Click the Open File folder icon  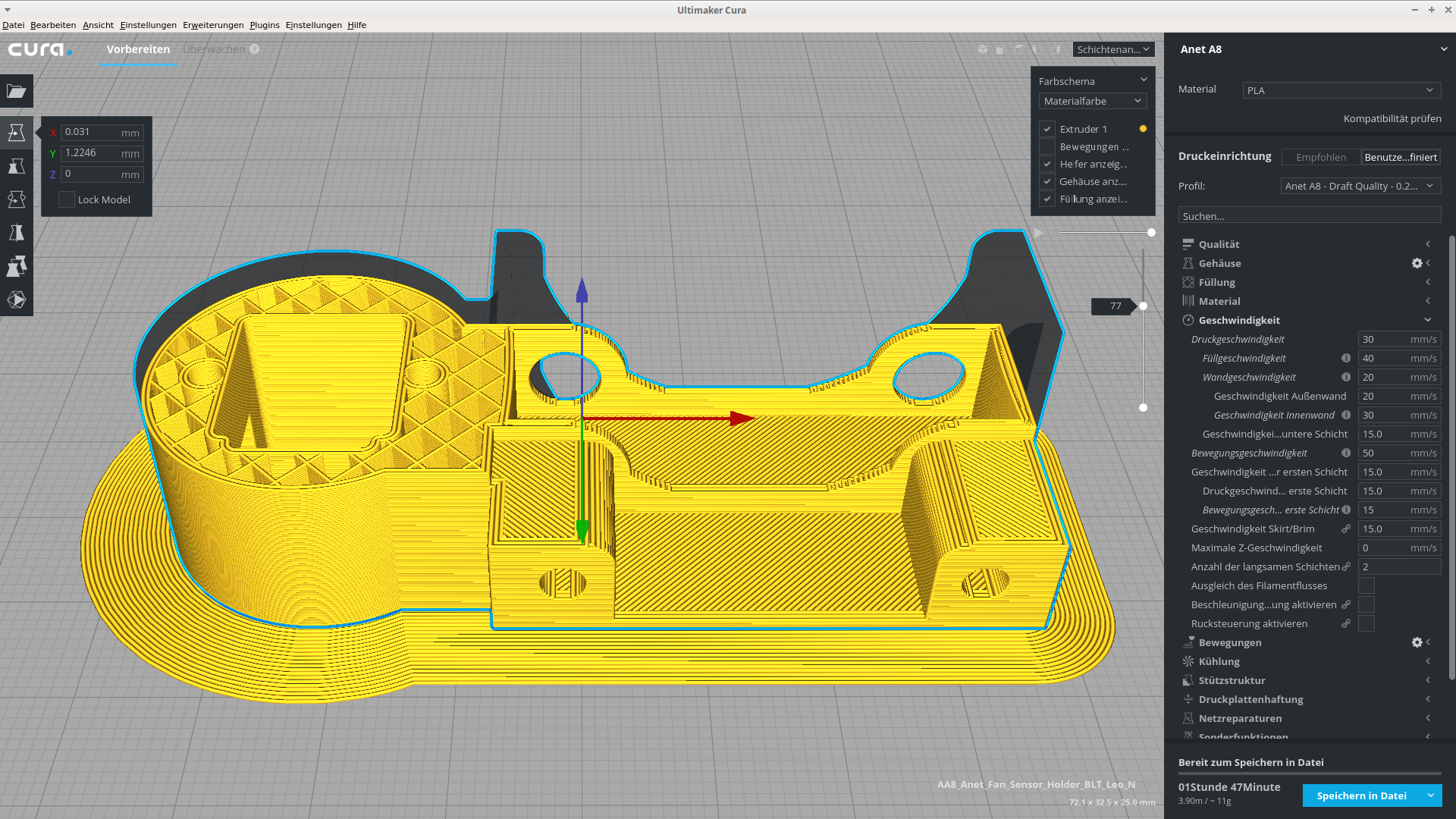(x=16, y=92)
